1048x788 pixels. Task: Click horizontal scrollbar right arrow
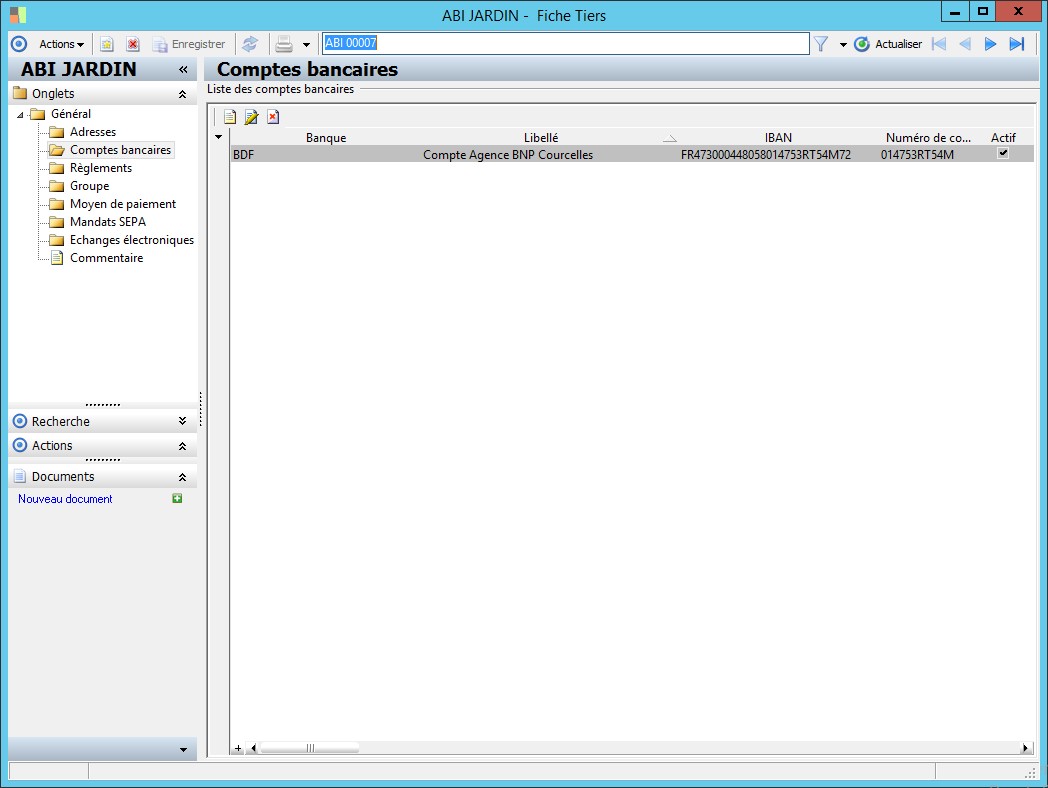pyautogui.click(x=1025, y=748)
